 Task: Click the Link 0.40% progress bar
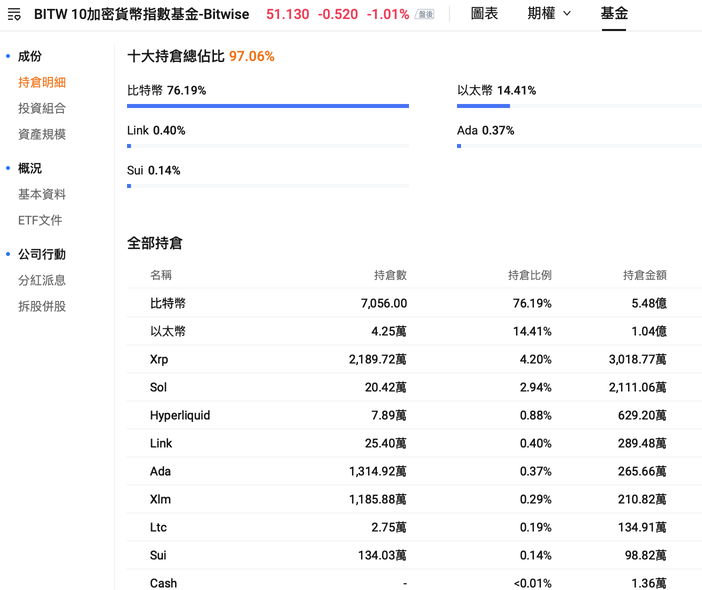coord(268,146)
